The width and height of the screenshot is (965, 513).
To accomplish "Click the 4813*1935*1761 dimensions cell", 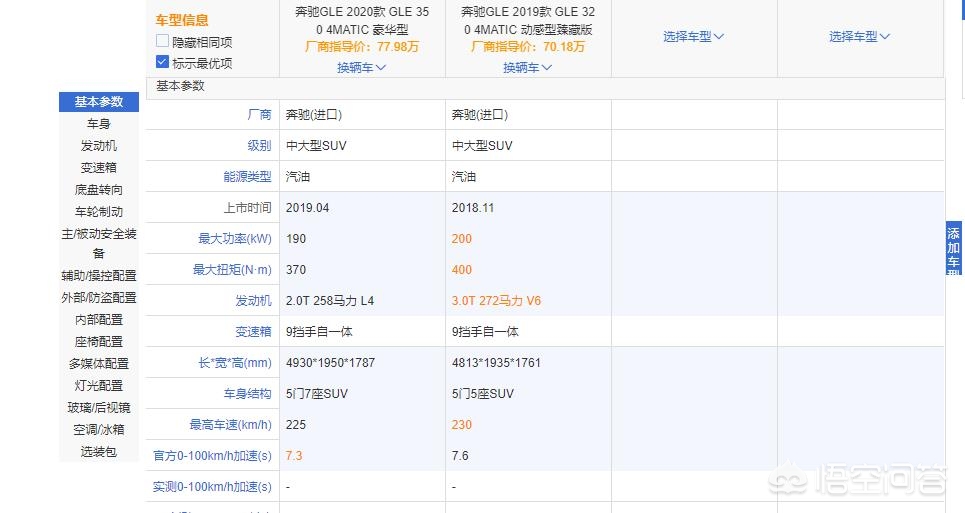I will [x=496, y=363].
